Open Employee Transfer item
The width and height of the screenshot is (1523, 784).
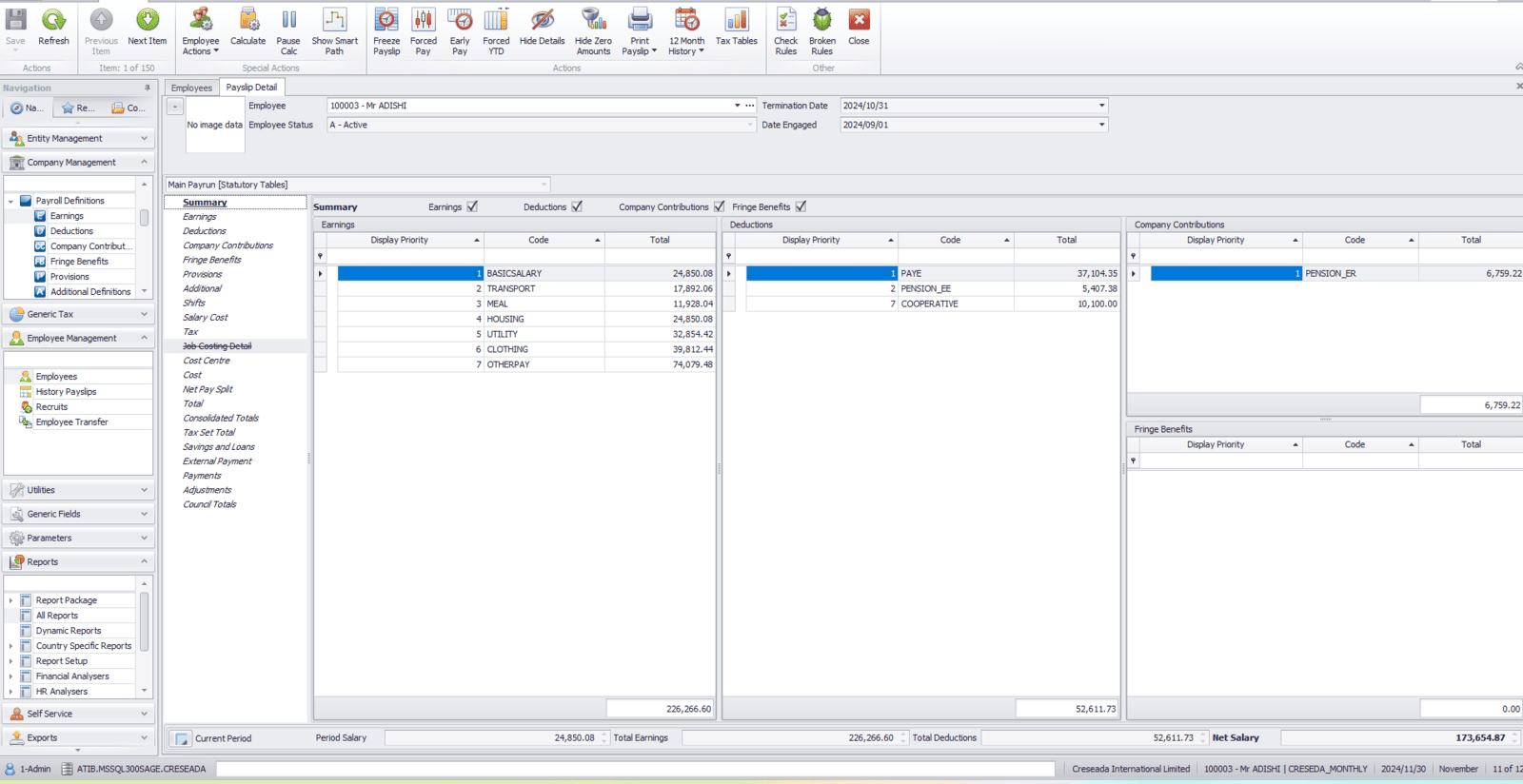pyautogui.click(x=71, y=422)
